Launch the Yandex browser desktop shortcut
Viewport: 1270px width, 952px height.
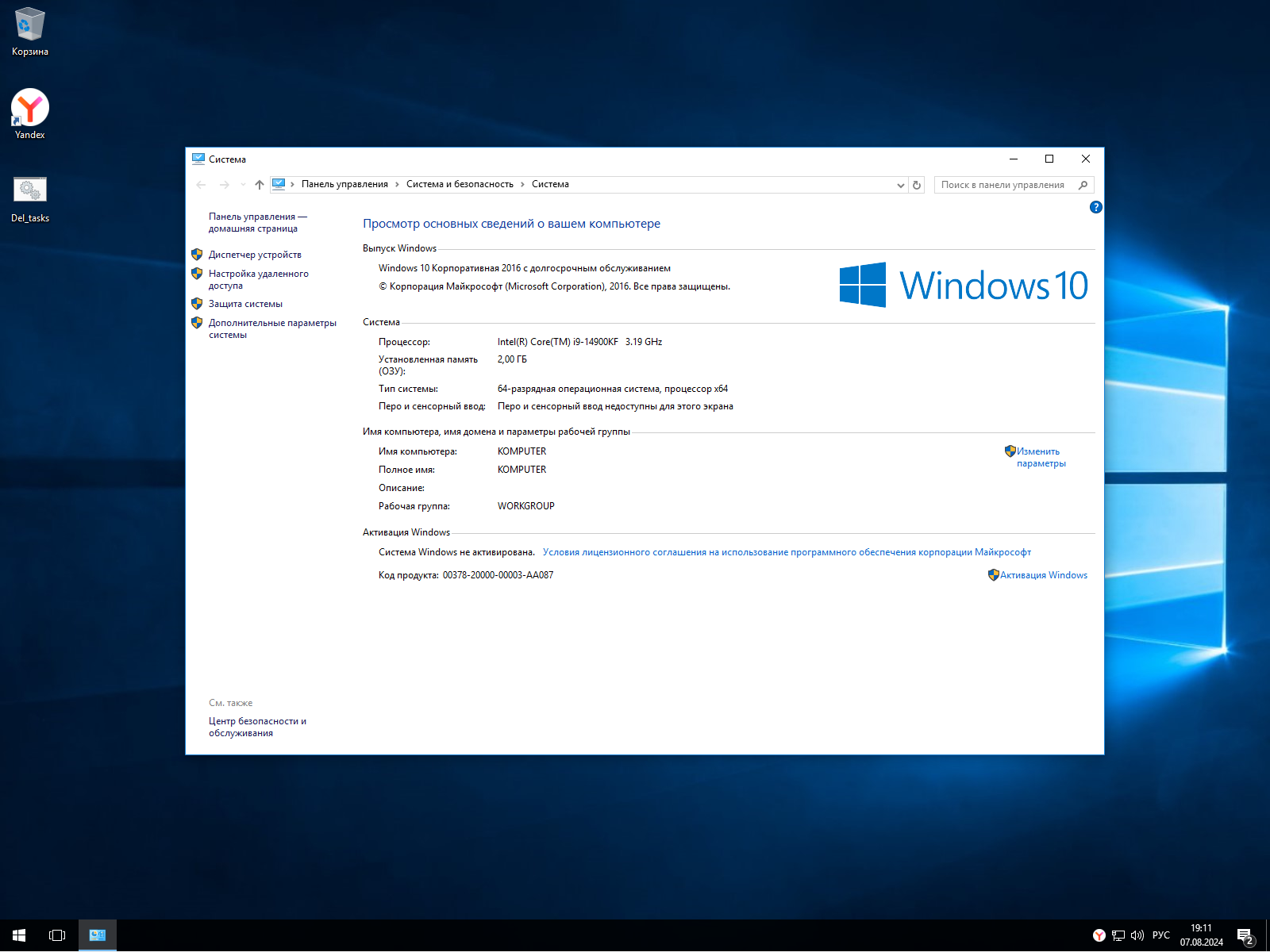[30, 114]
